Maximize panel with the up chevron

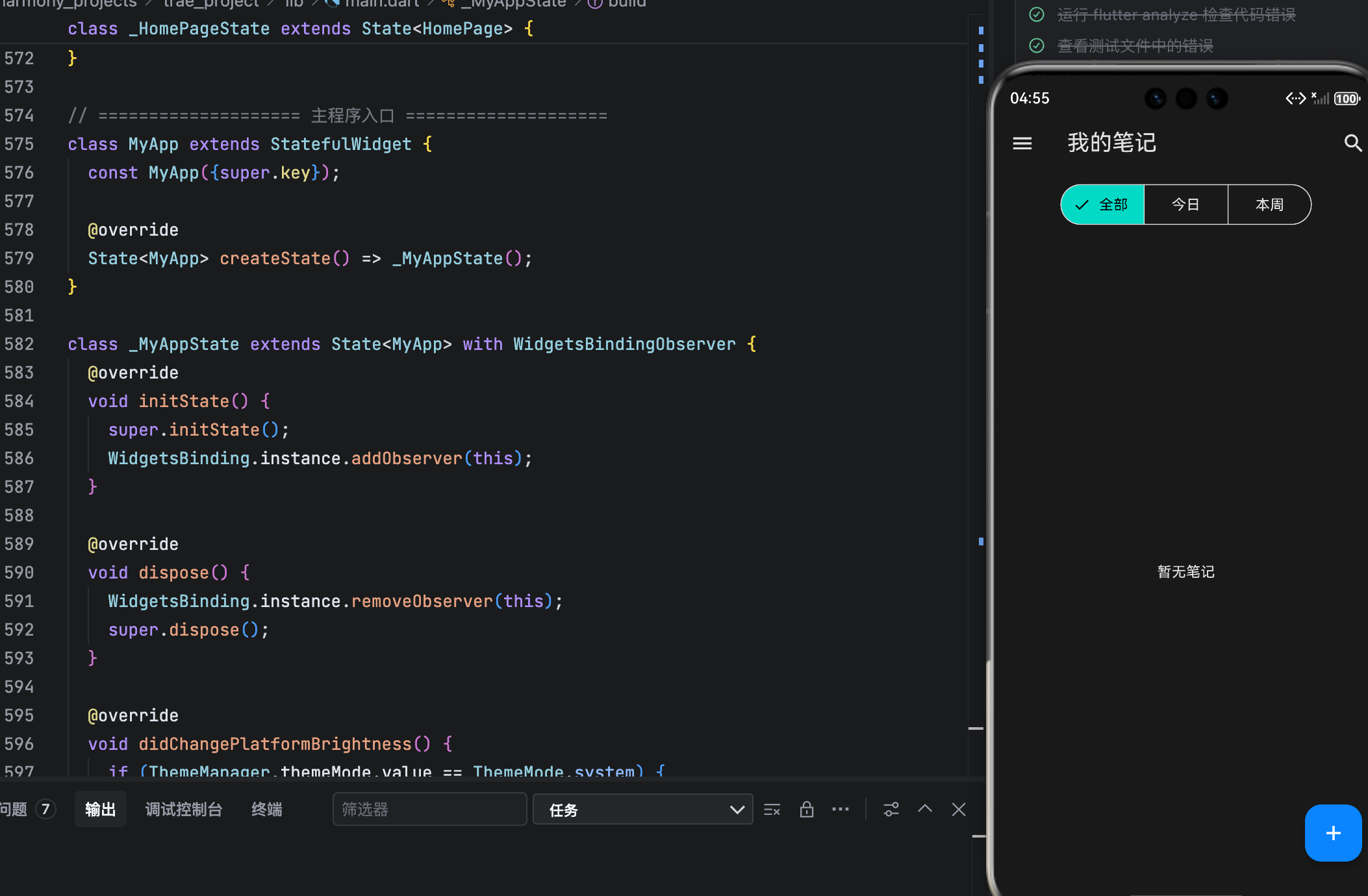[924, 809]
